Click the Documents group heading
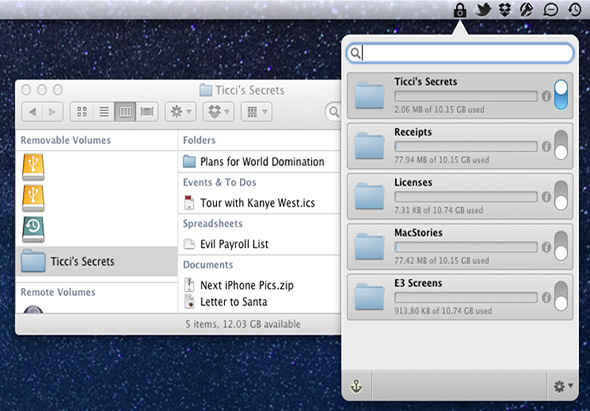This screenshot has width=590, height=411. tap(208, 265)
